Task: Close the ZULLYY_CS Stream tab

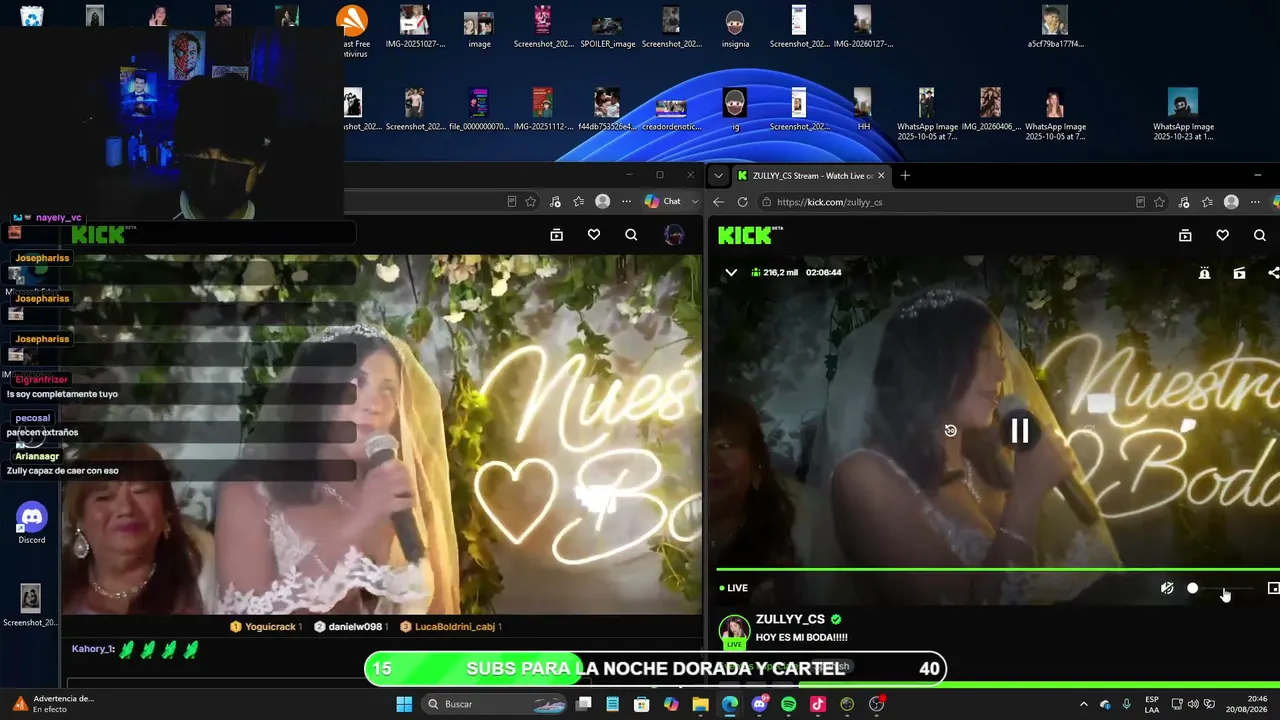Action: tap(881, 176)
